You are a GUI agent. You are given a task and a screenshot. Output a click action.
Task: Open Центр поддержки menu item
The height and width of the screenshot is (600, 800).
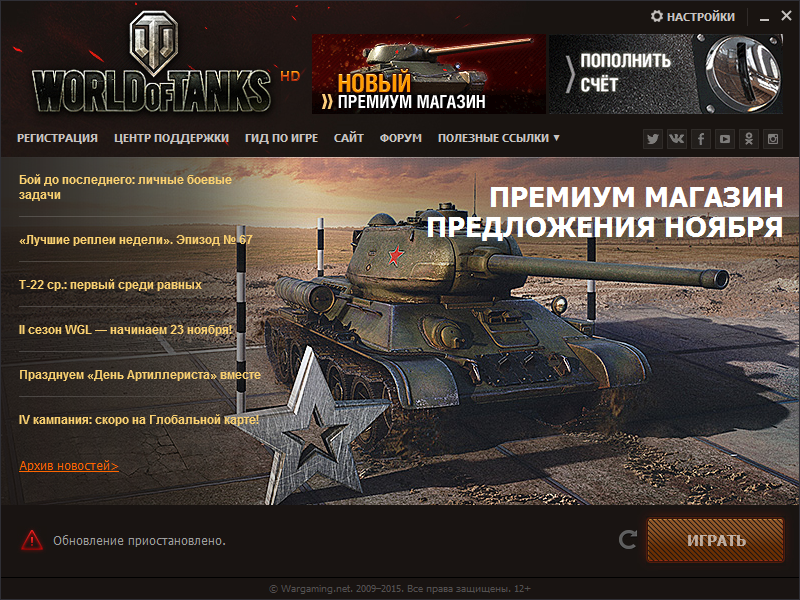pos(171,138)
